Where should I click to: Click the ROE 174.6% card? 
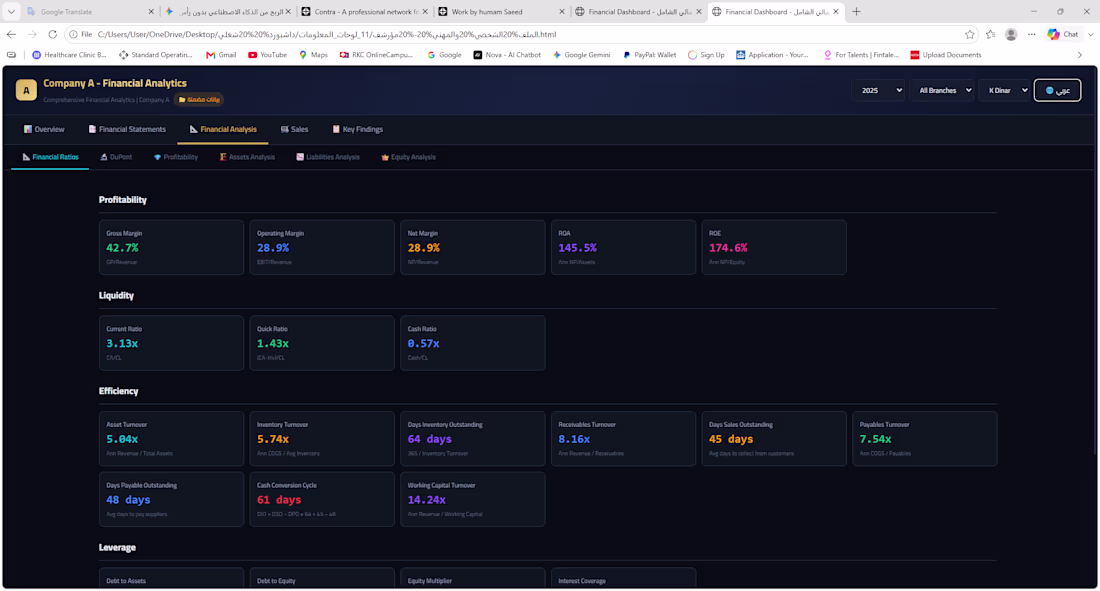(x=774, y=247)
